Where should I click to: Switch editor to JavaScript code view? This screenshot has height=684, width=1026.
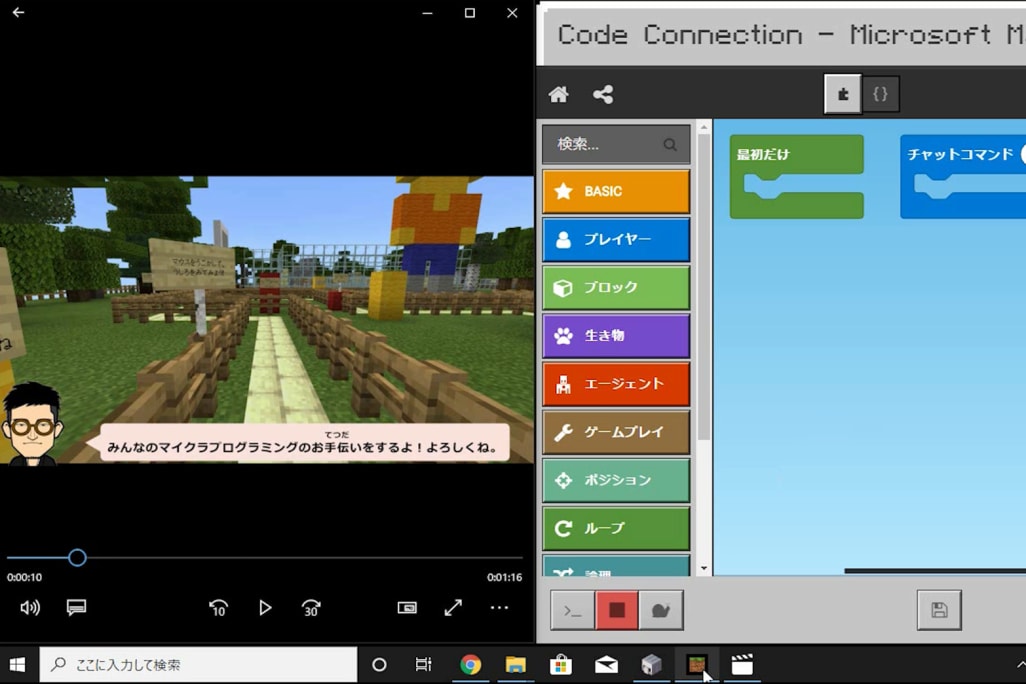point(881,94)
